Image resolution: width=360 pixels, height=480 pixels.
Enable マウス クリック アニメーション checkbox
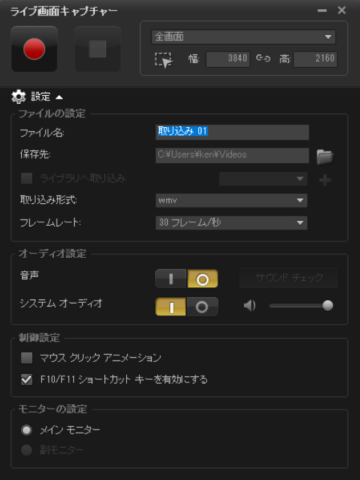coord(27,358)
